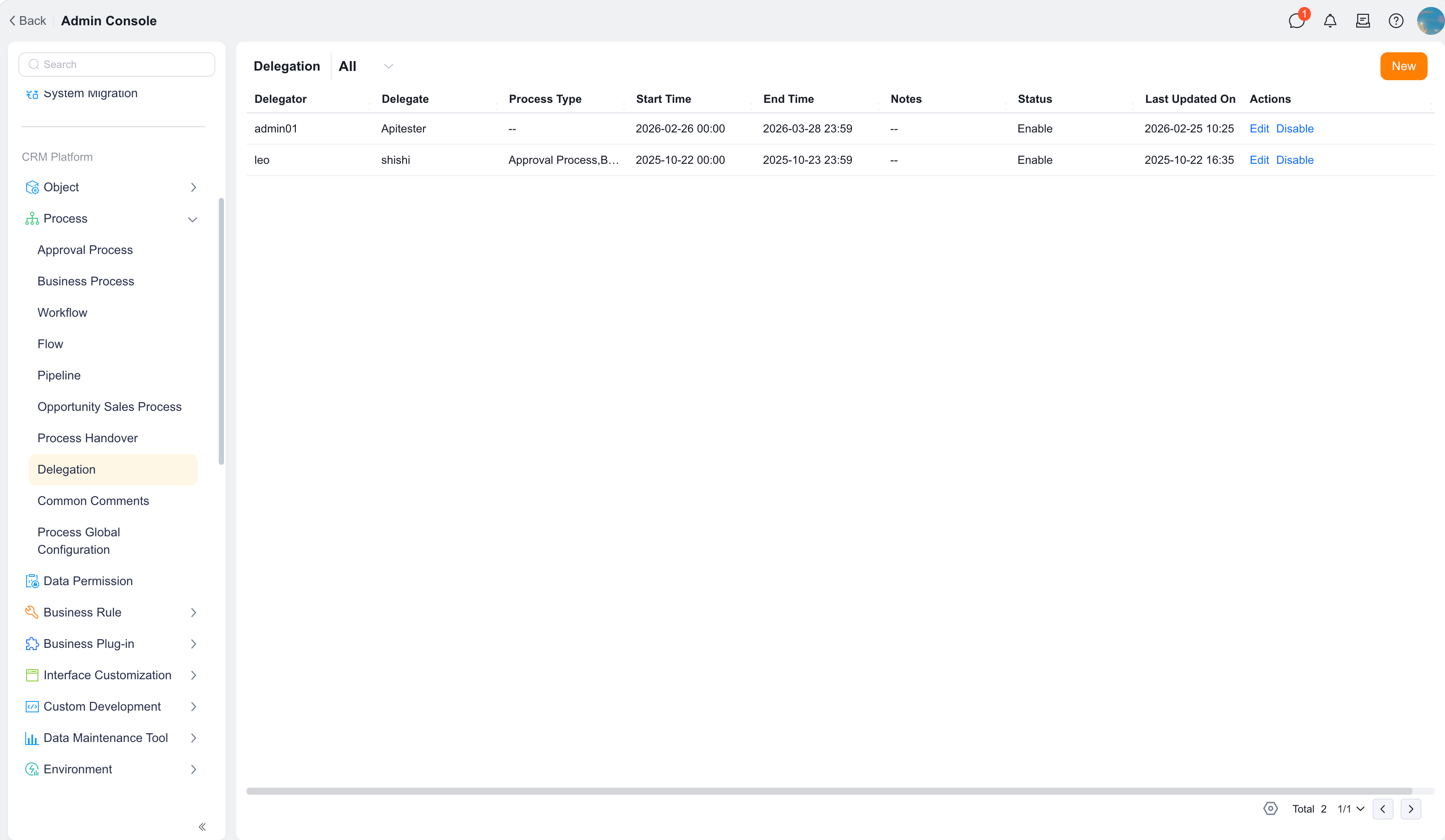Click the horizontal table scrollbar
This screenshot has height=840, width=1445.
pos(828,791)
